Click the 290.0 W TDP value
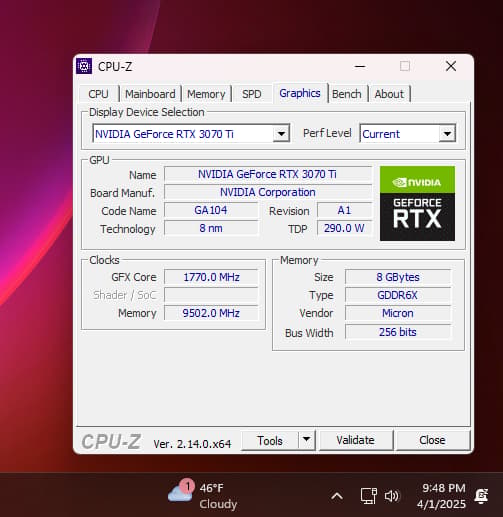The height and width of the screenshot is (517, 503). click(x=344, y=228)
